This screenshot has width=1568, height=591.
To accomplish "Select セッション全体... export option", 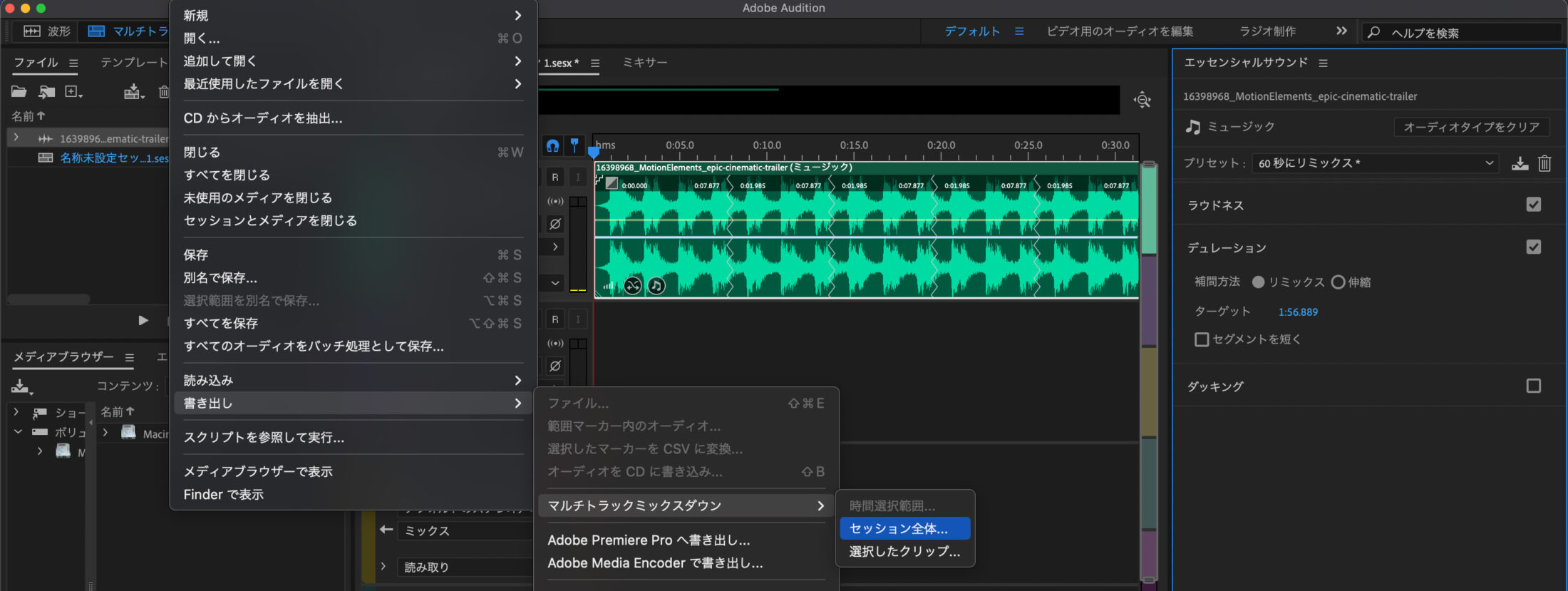I will coord(904,529).
